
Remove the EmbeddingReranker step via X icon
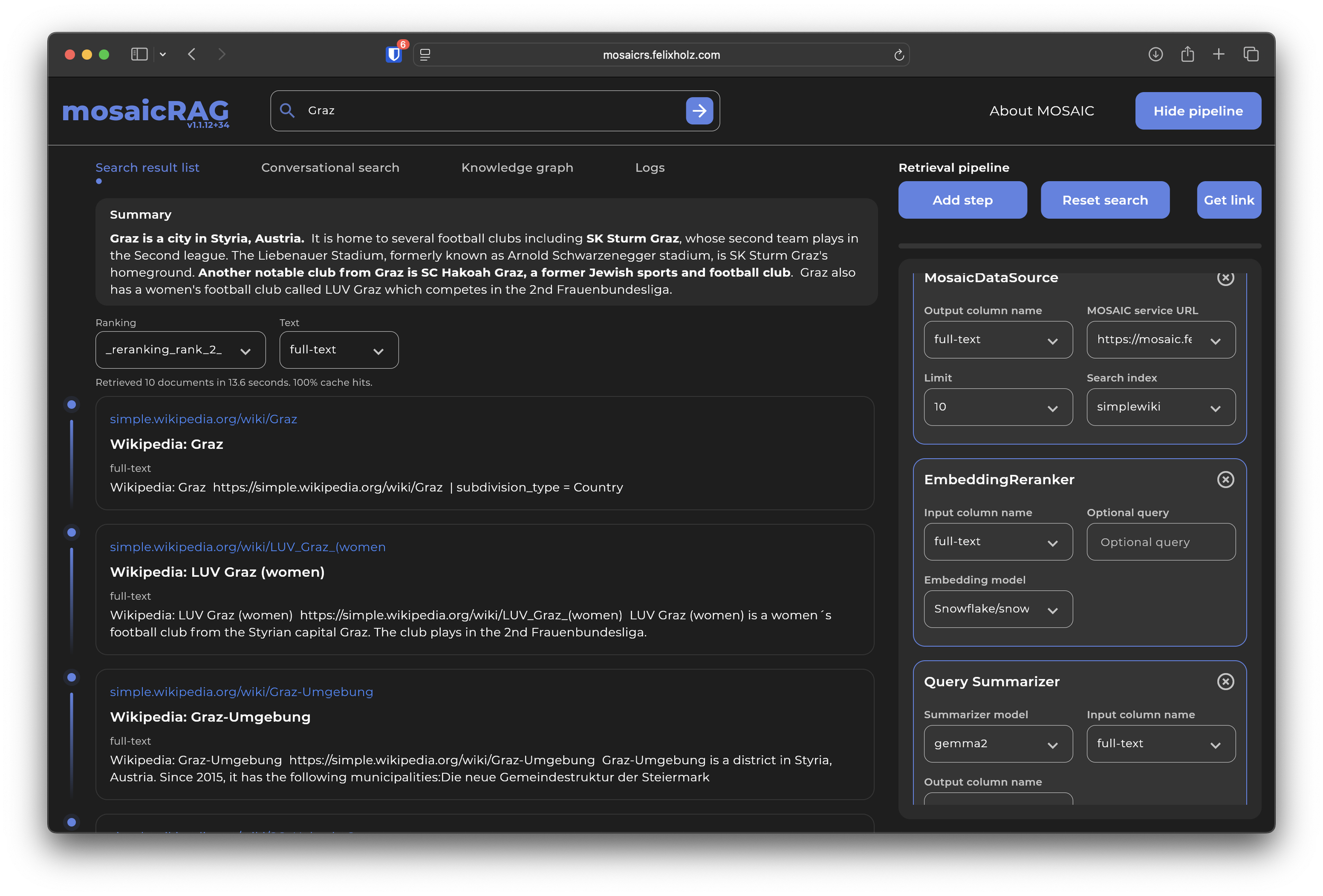click(x=1225, y=479)
